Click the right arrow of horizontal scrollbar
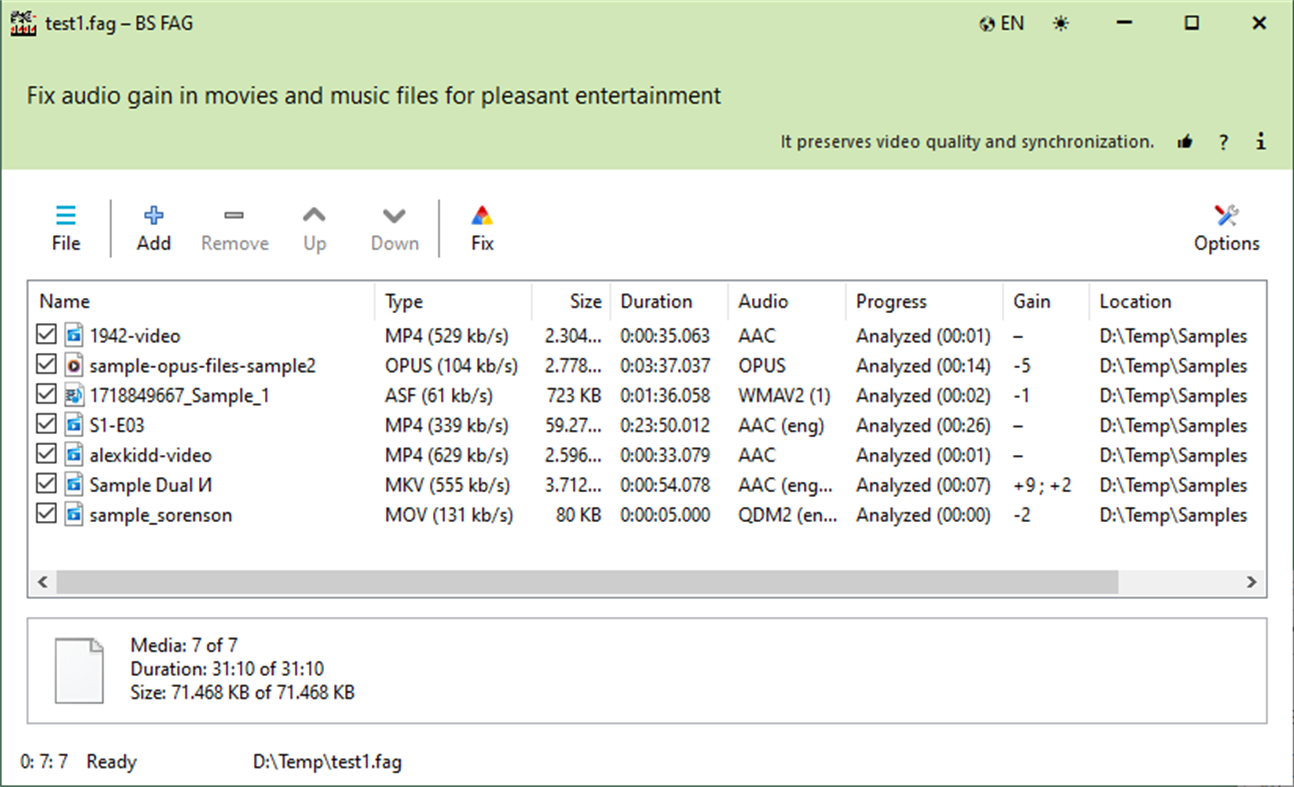This screenshot has height=787, width=1294. [x=1251, y=581]
